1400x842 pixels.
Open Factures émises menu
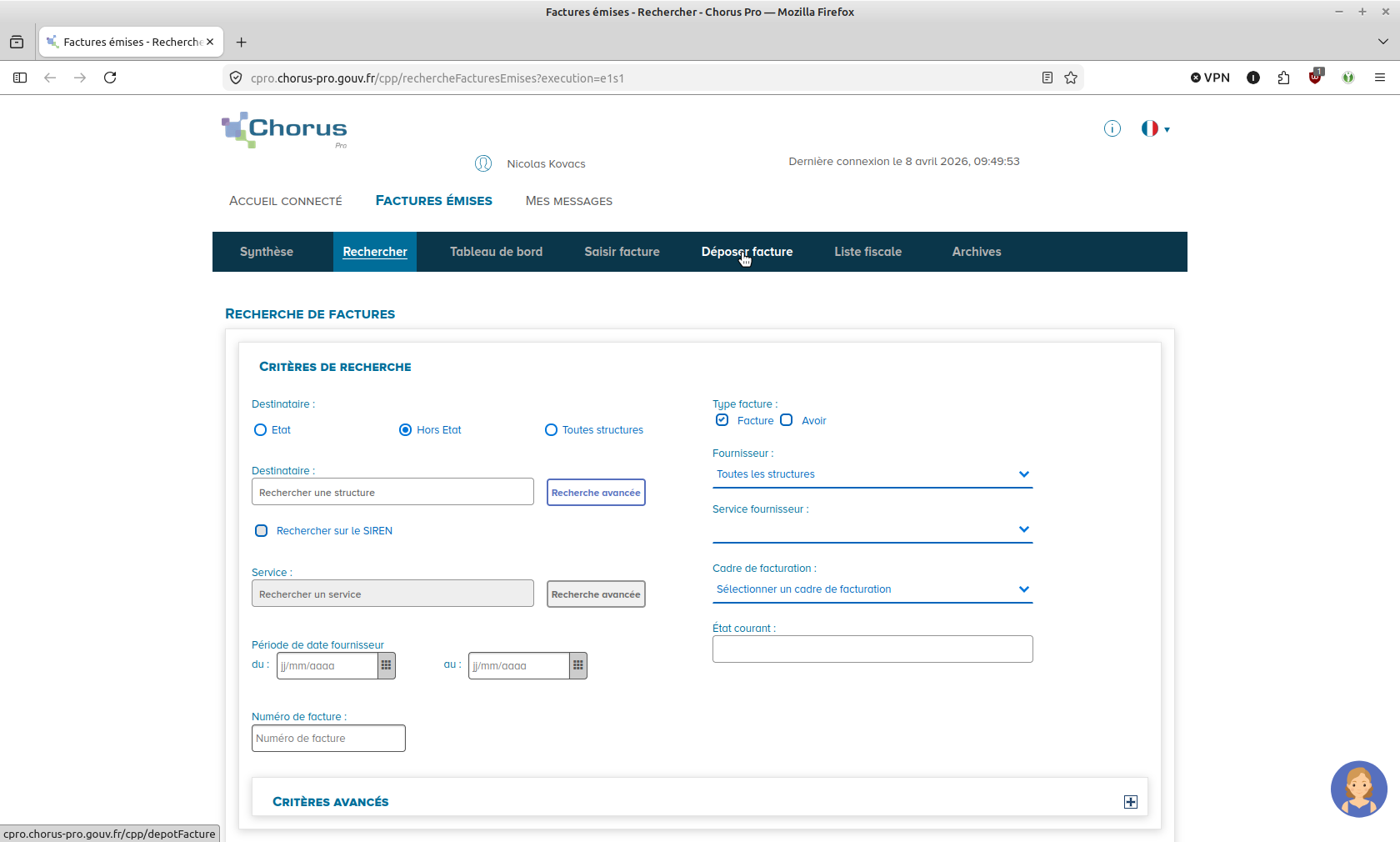click(x=434, y=201)
